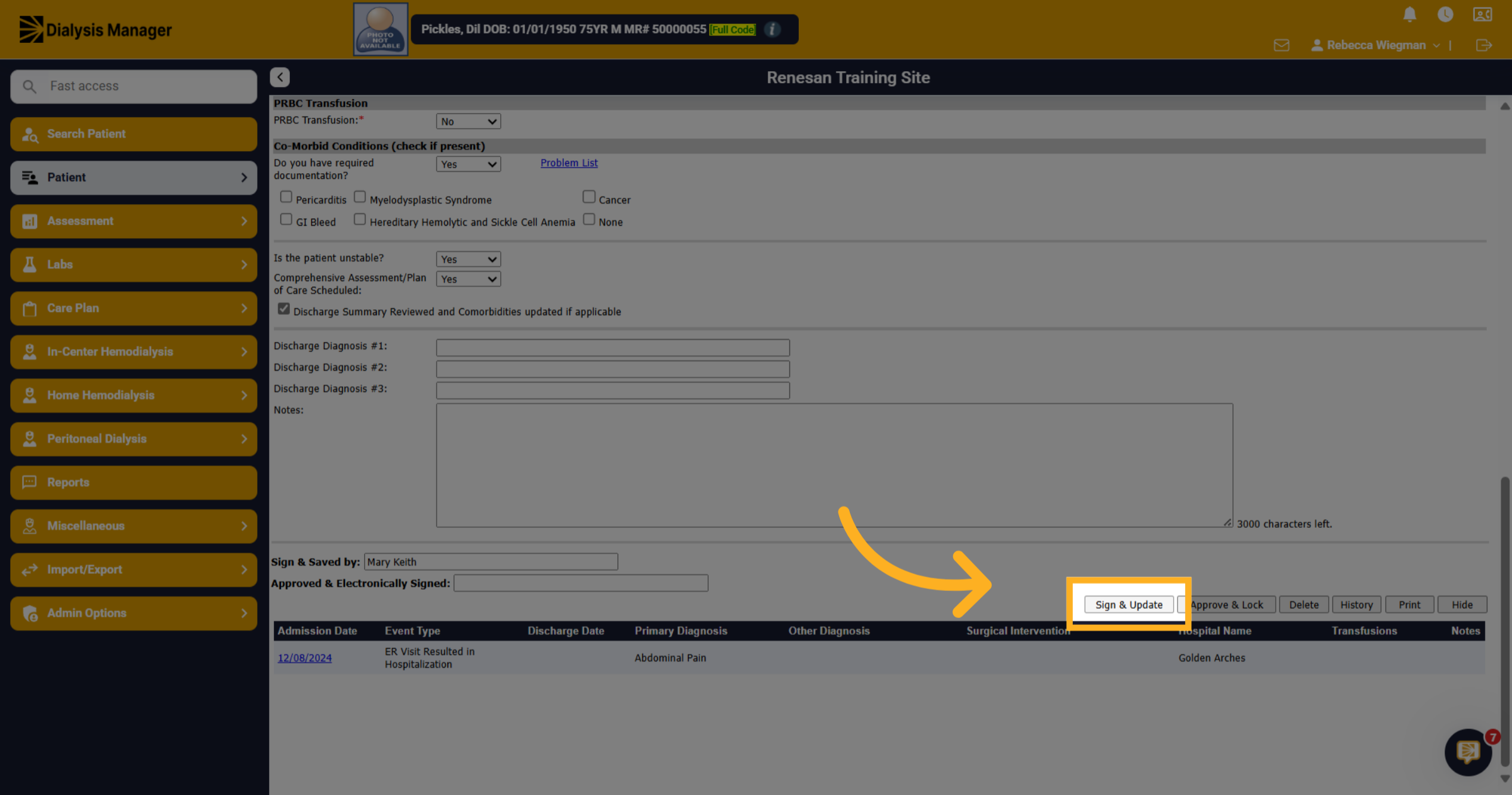
Task: Click the Approve & Lock button
Action: pyautogui.click(x=1227, y=604)
